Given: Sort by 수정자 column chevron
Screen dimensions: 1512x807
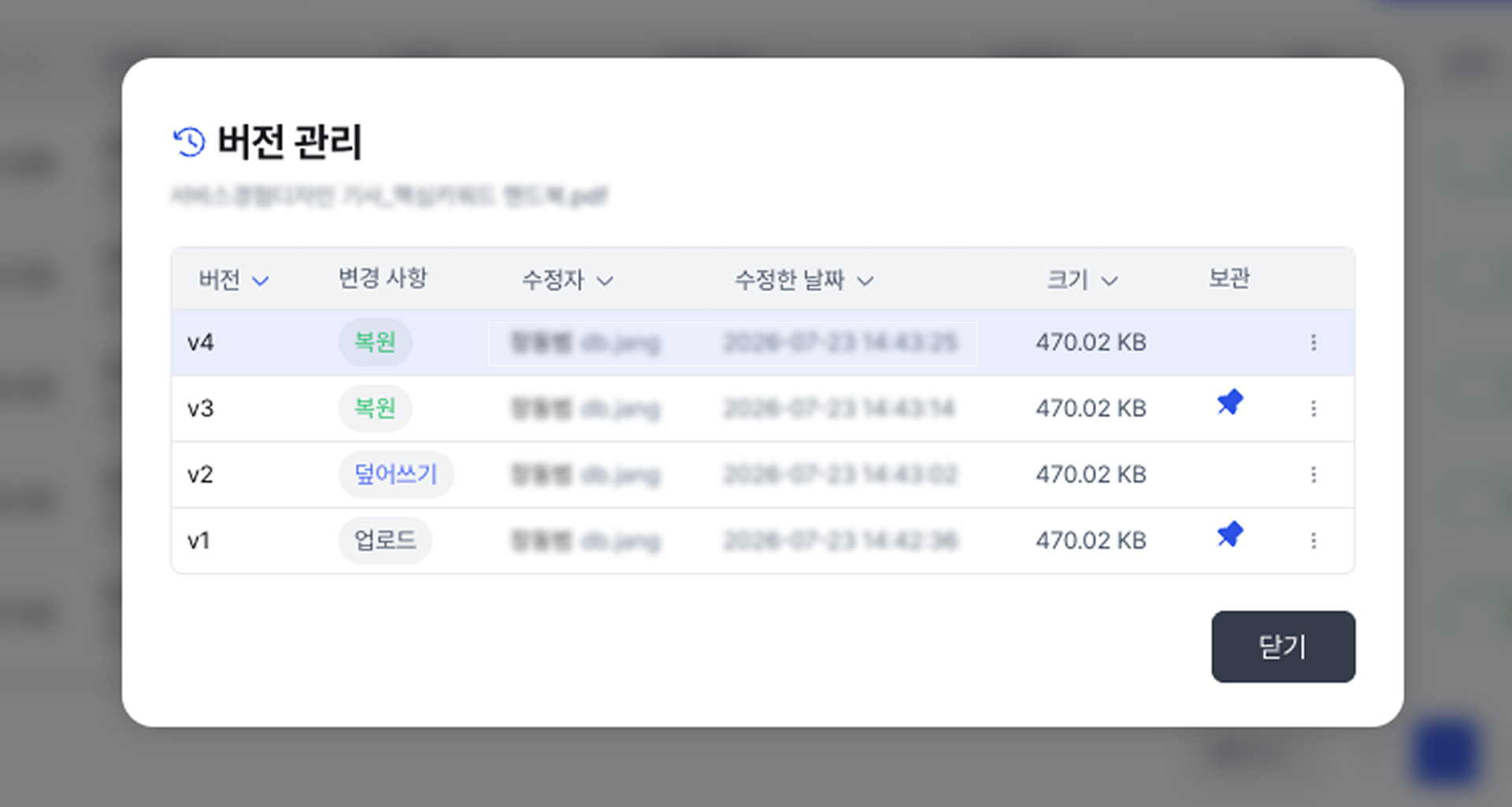Looking at the screenshot, I should (x=604, y=281).
